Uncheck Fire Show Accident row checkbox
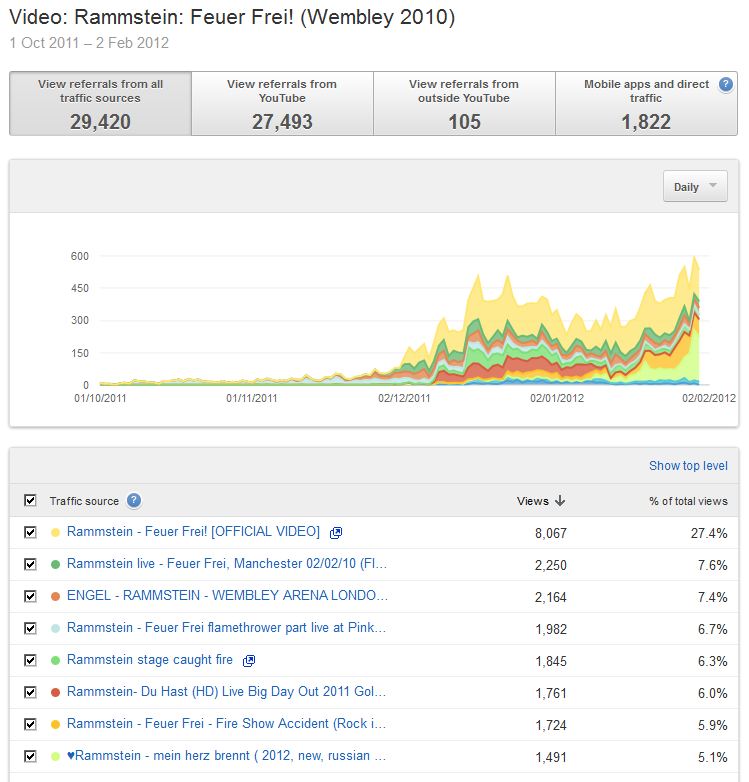Screen dimensions: 749x782 pos(30,724)
